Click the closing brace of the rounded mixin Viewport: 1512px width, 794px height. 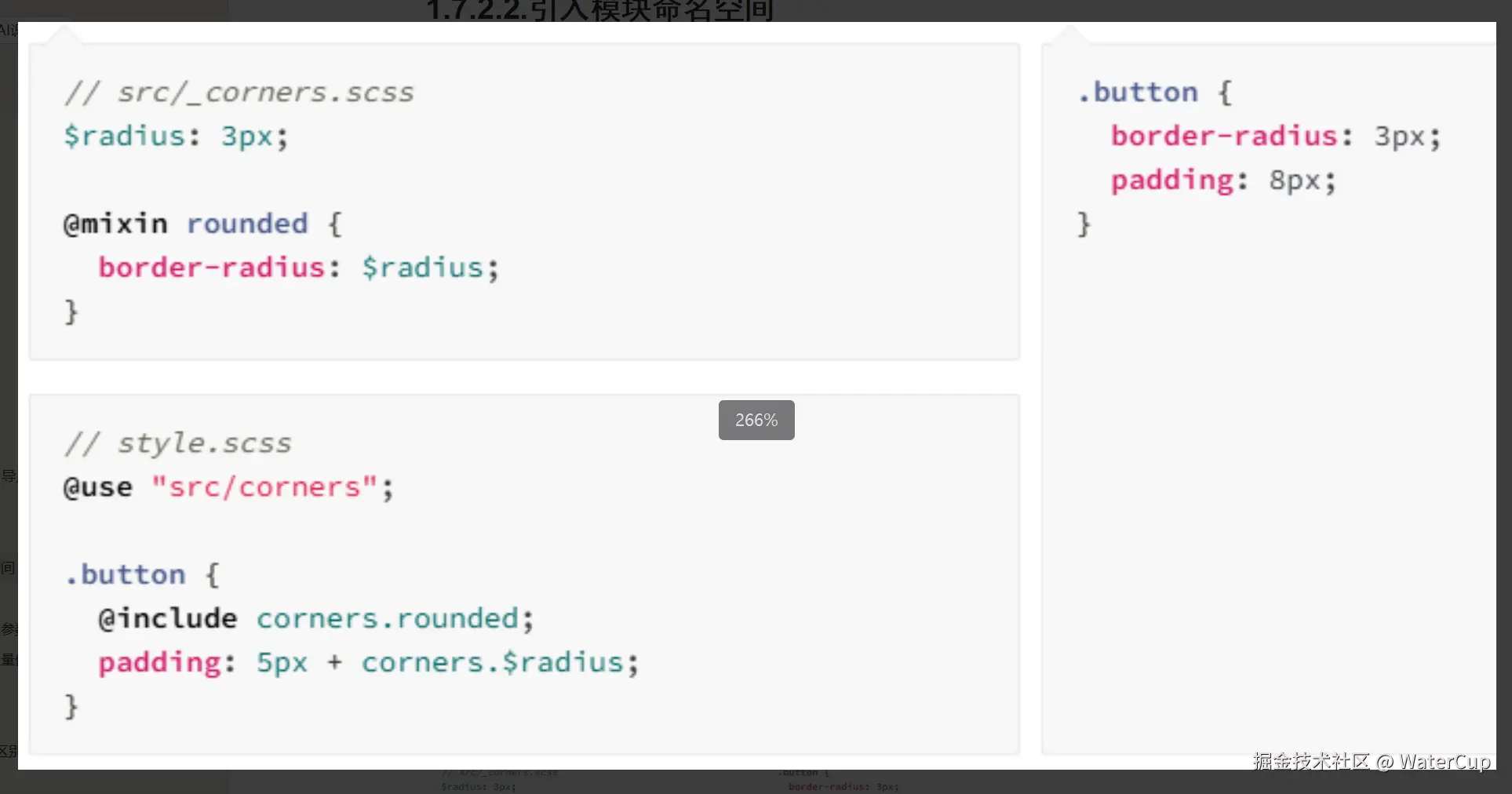click(71, 312)
